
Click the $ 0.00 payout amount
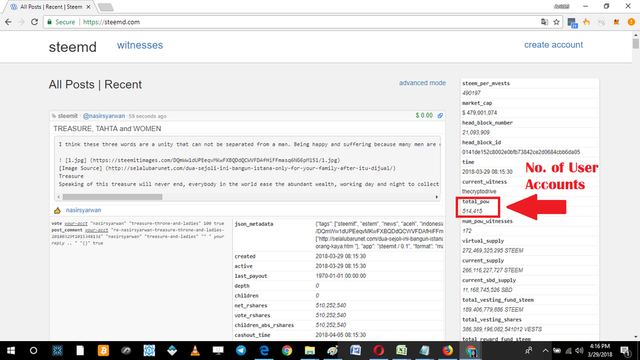424,116
